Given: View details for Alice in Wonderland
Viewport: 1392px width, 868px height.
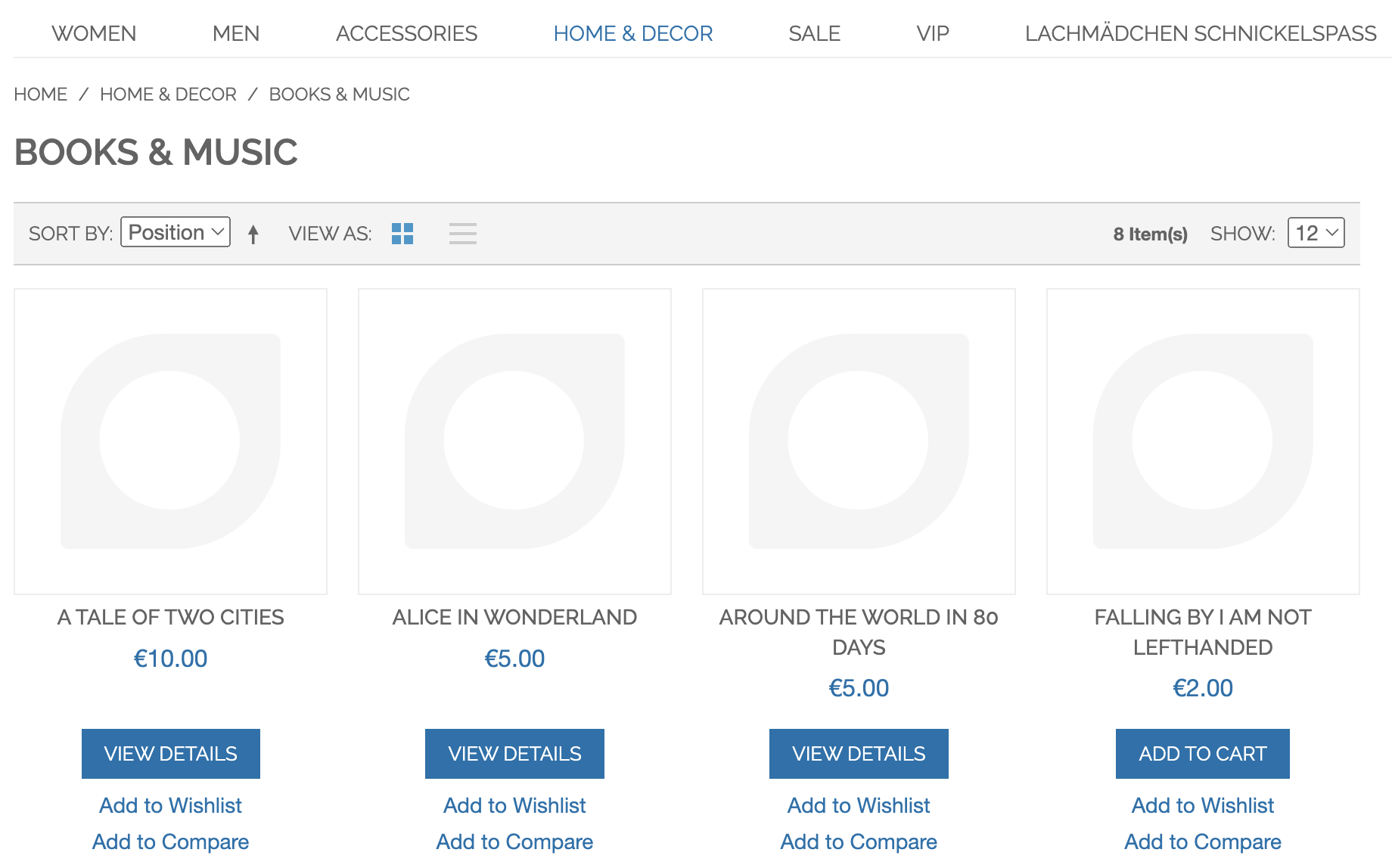Looking at the screenshot, I should point(514,754).
